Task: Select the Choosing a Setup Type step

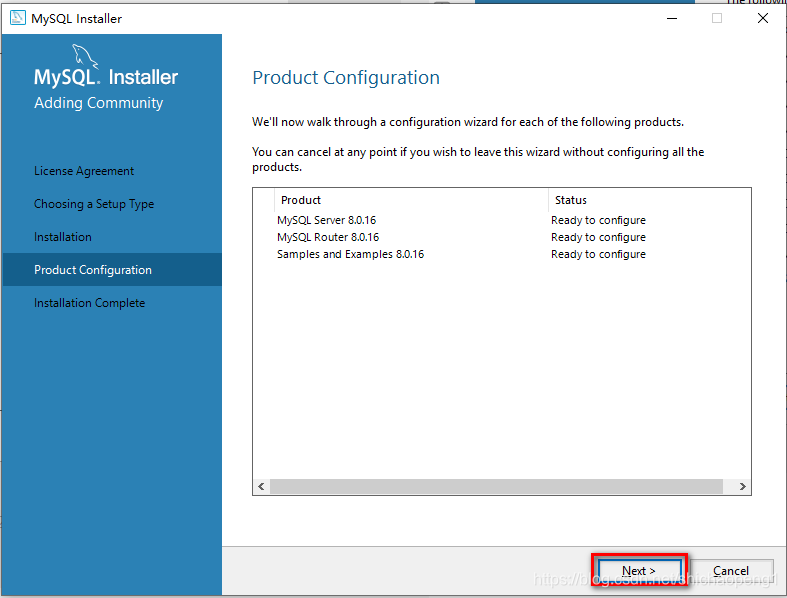Action: [94, 204]
